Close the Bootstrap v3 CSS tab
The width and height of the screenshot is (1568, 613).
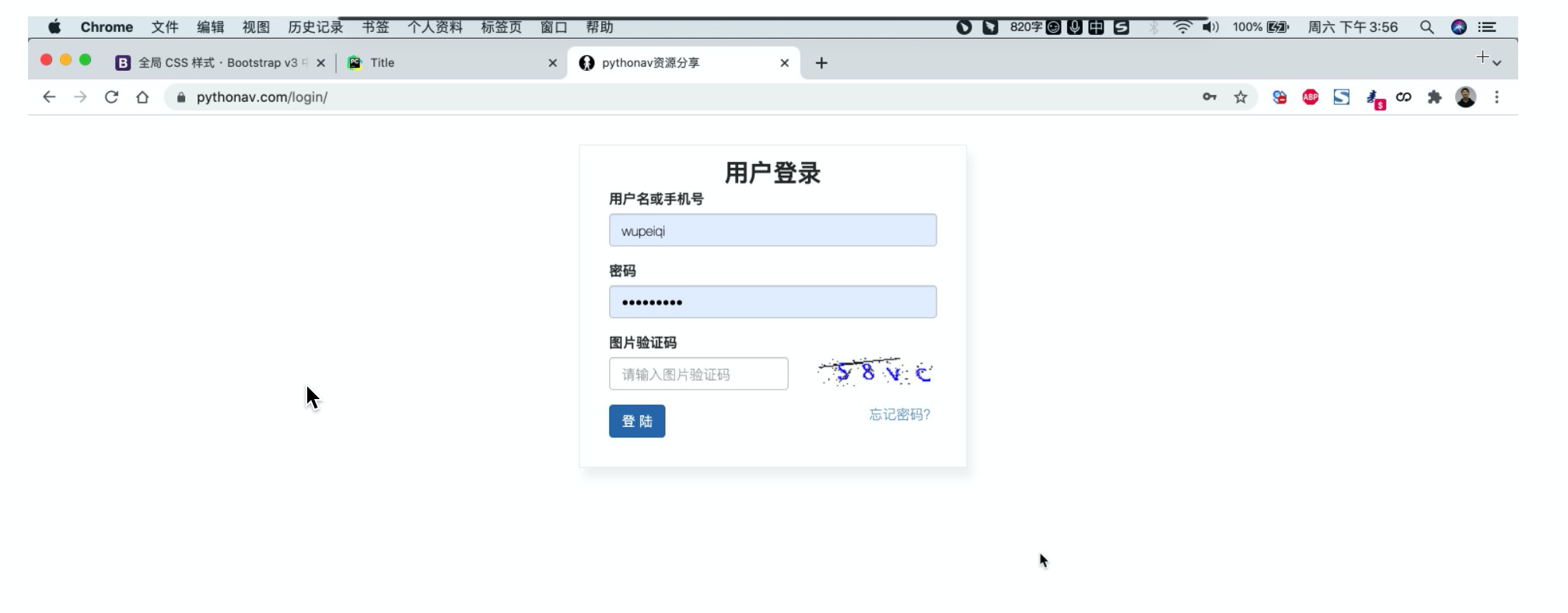point(320,63)
